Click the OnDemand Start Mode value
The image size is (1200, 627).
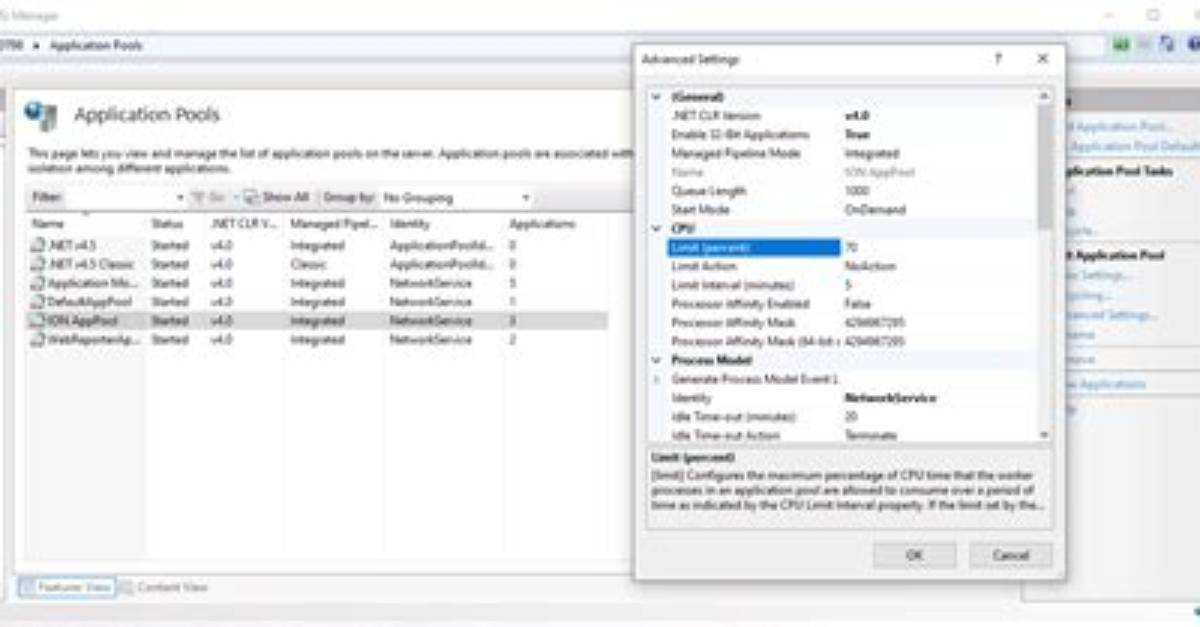point(875,210)
